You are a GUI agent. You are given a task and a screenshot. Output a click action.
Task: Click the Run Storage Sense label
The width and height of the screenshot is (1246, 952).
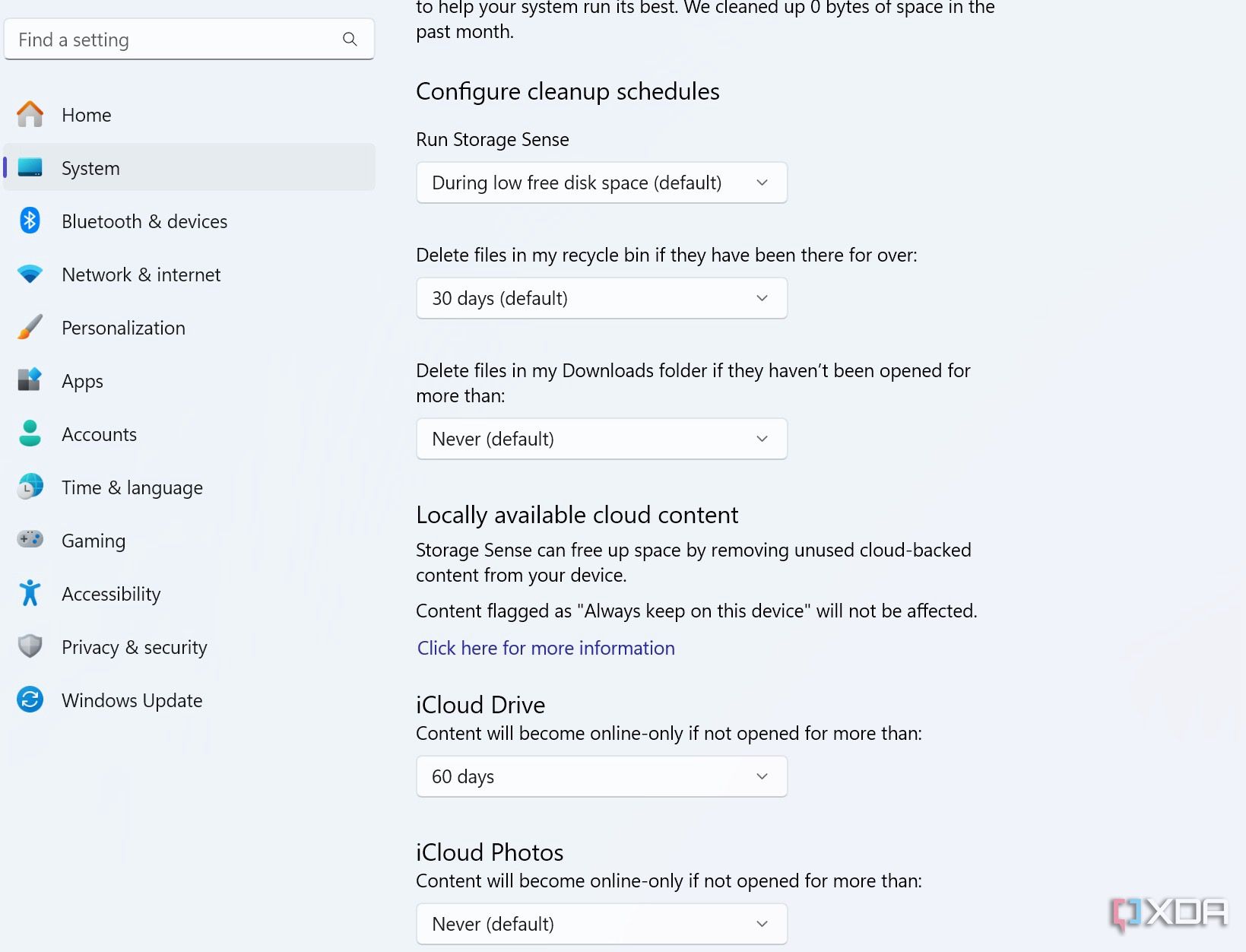(493, 140)
